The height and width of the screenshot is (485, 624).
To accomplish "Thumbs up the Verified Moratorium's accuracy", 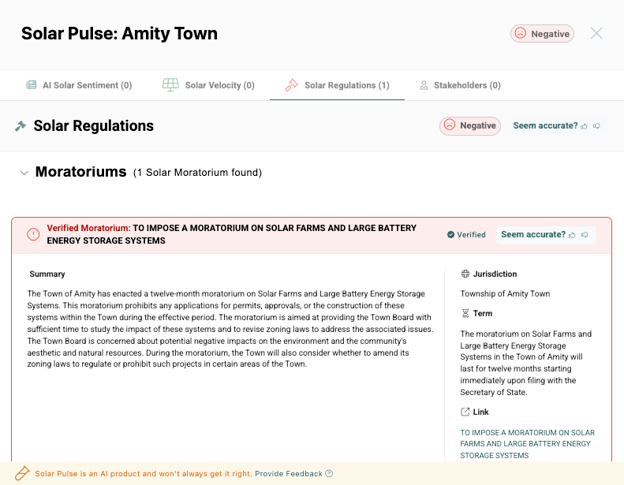I will pyautogui.click(x=572, y=235).
